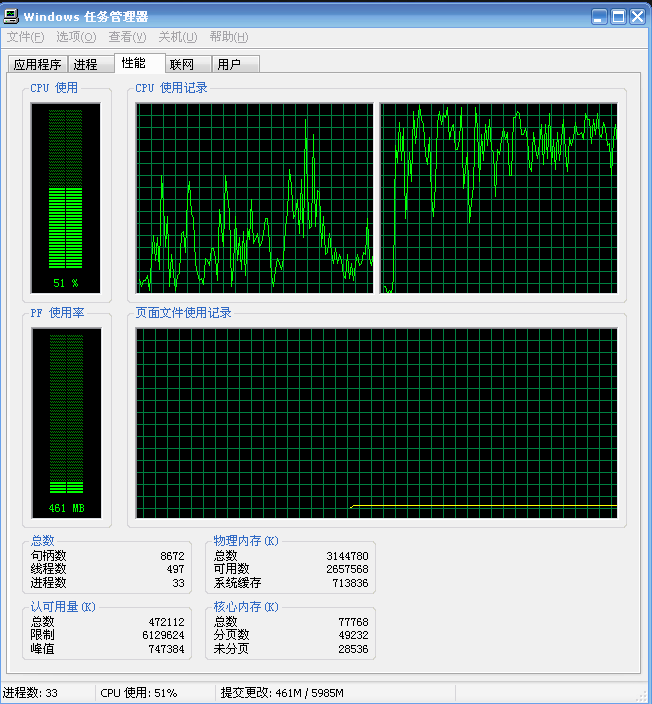Click the 可用数 value 2657568
This screenshot has width=652, height=704.
coord(348,569)
